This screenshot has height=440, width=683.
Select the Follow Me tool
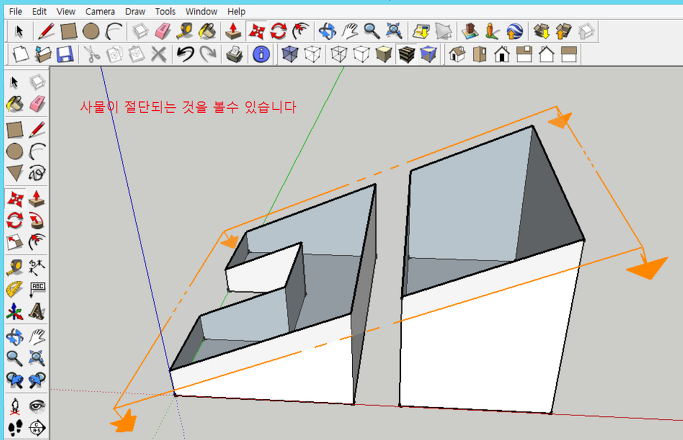(37, 221)
